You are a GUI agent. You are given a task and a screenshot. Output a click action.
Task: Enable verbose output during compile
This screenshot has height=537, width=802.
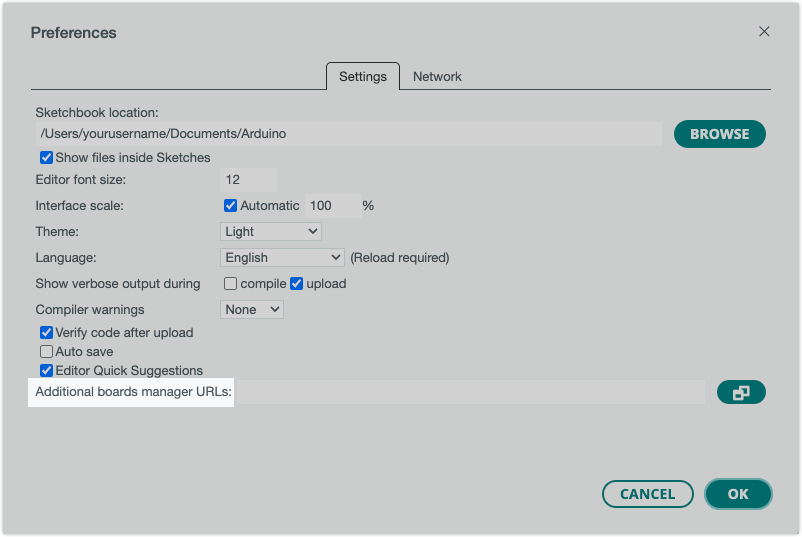[231, 284]
